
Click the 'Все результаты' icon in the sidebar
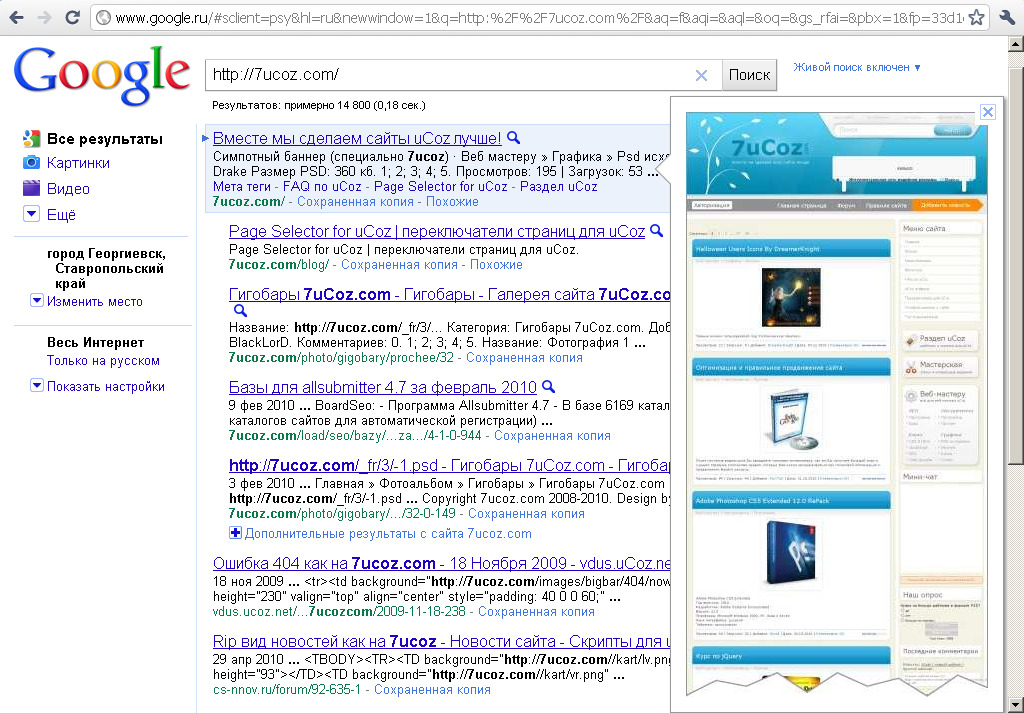point(31,138)
